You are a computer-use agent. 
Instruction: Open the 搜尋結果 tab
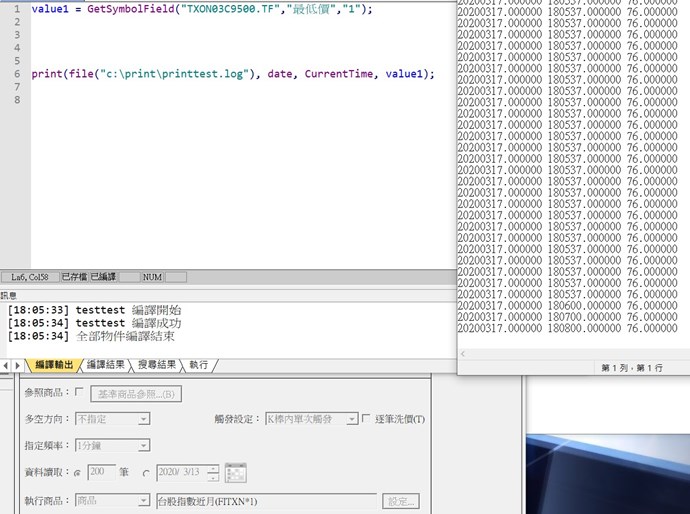click(157, 366)
